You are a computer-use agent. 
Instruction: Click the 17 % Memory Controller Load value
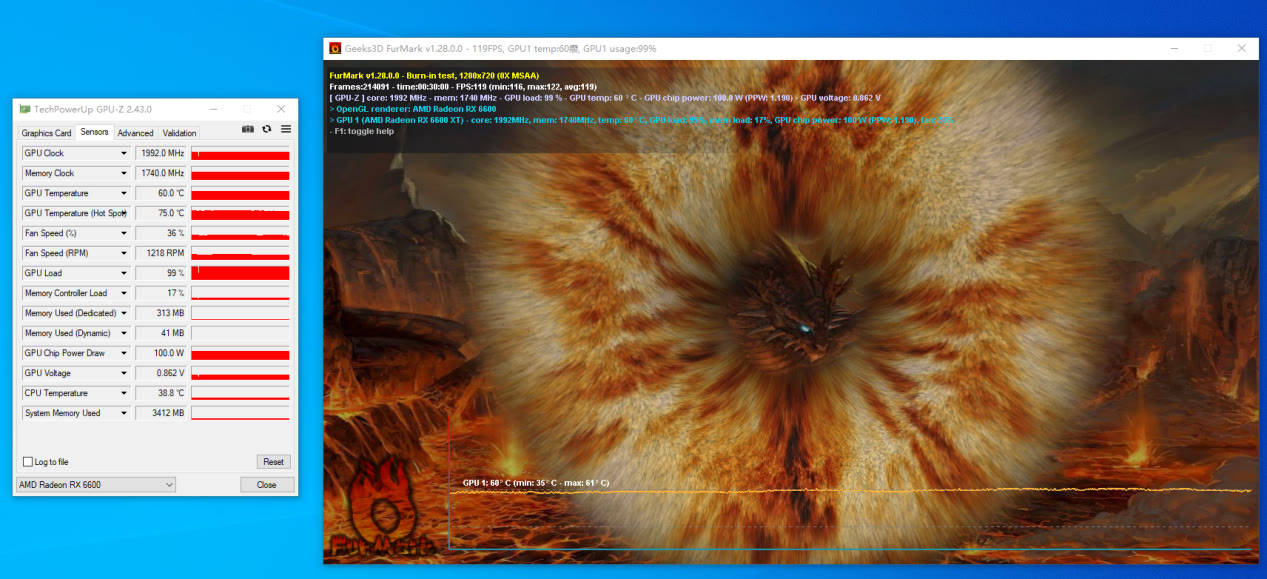[x=161, y=293]
